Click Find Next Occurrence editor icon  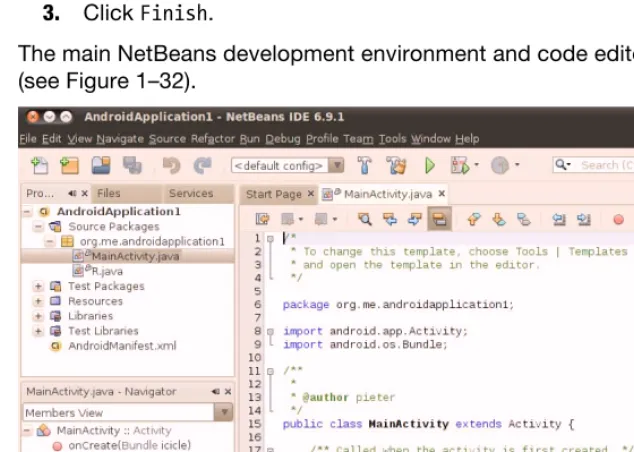(x=415, y=219)
